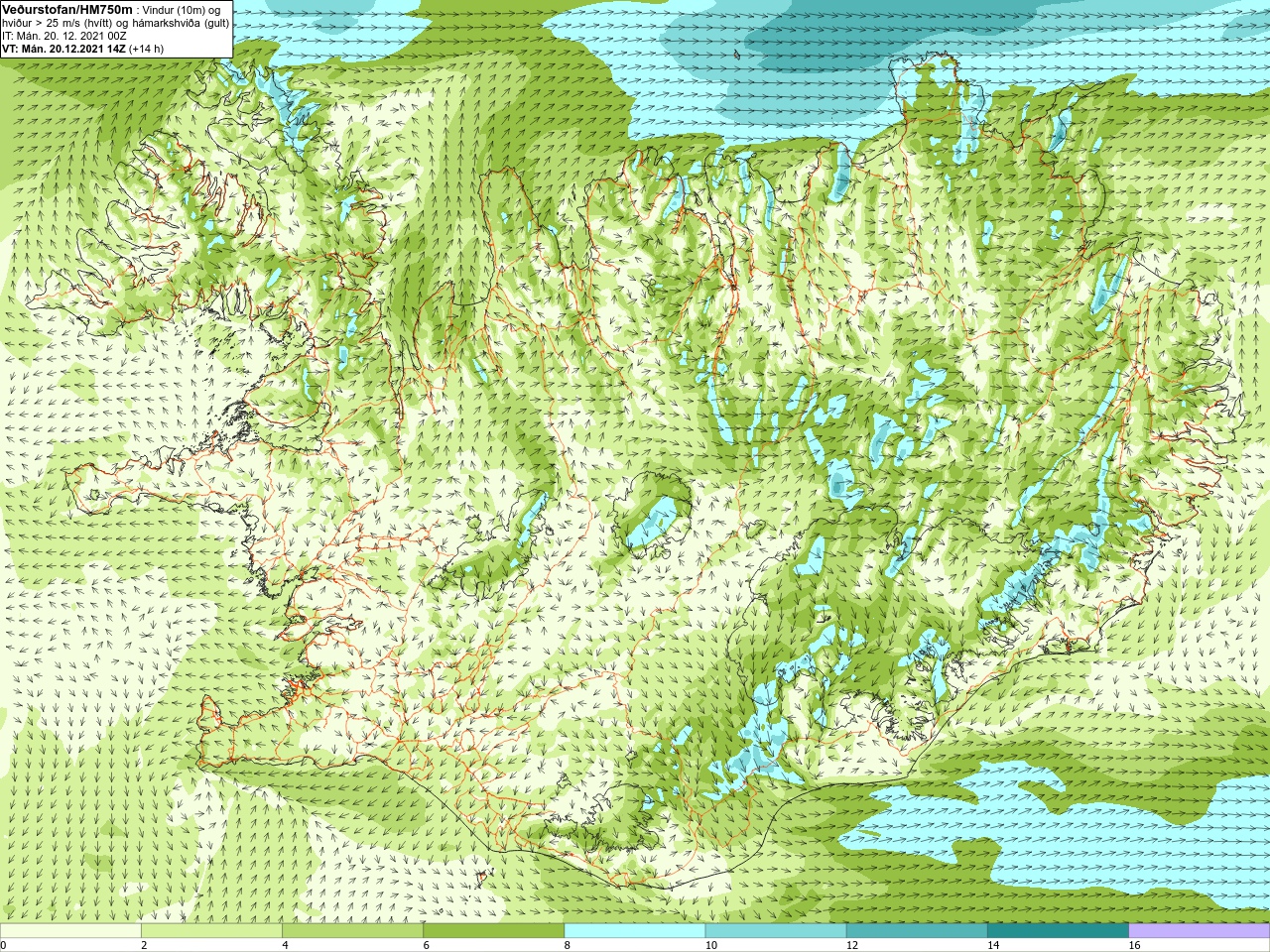Click the '10' label on the color scale
This screenshot has height=952, width=1270.
pyautogui.click(x=711, y=945)
